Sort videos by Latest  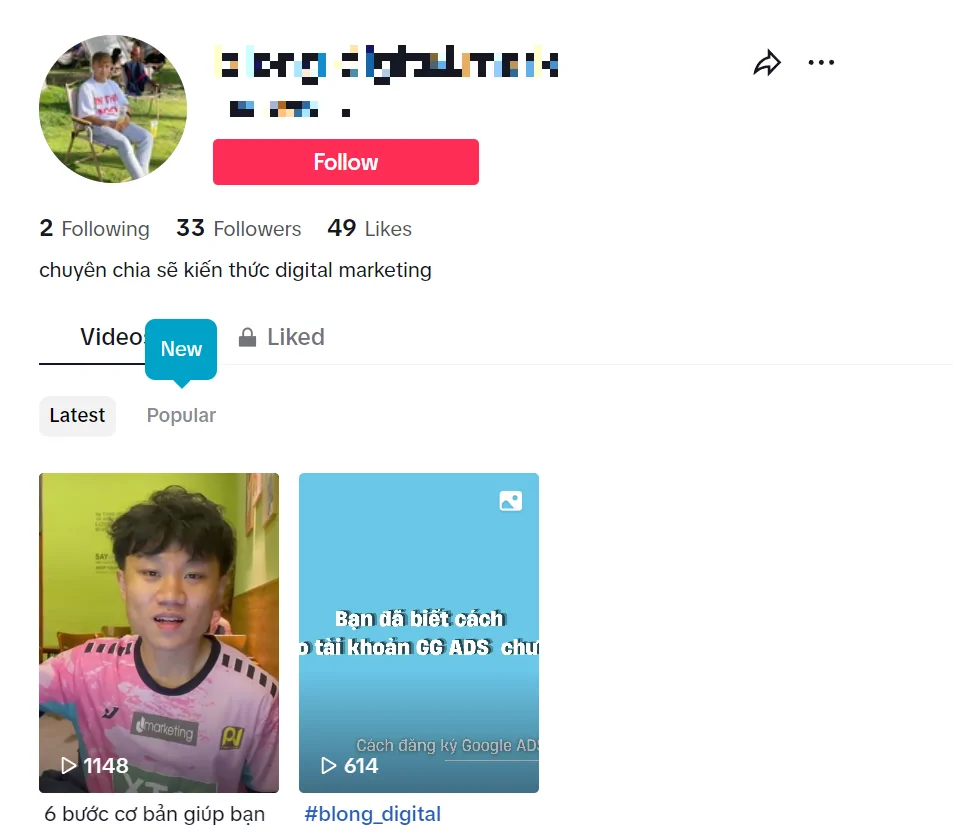(x=77, y=416)
